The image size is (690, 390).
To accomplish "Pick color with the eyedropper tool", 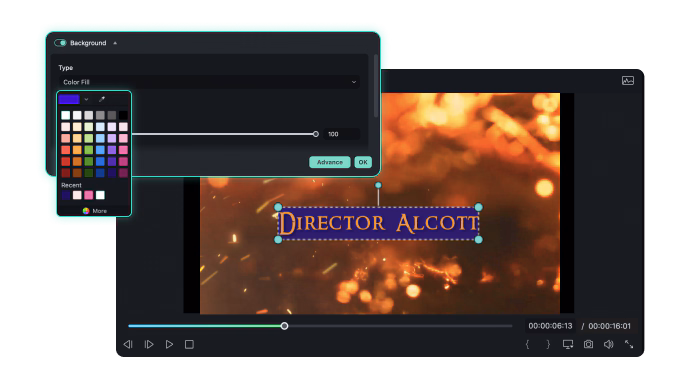I will [102, 99].
